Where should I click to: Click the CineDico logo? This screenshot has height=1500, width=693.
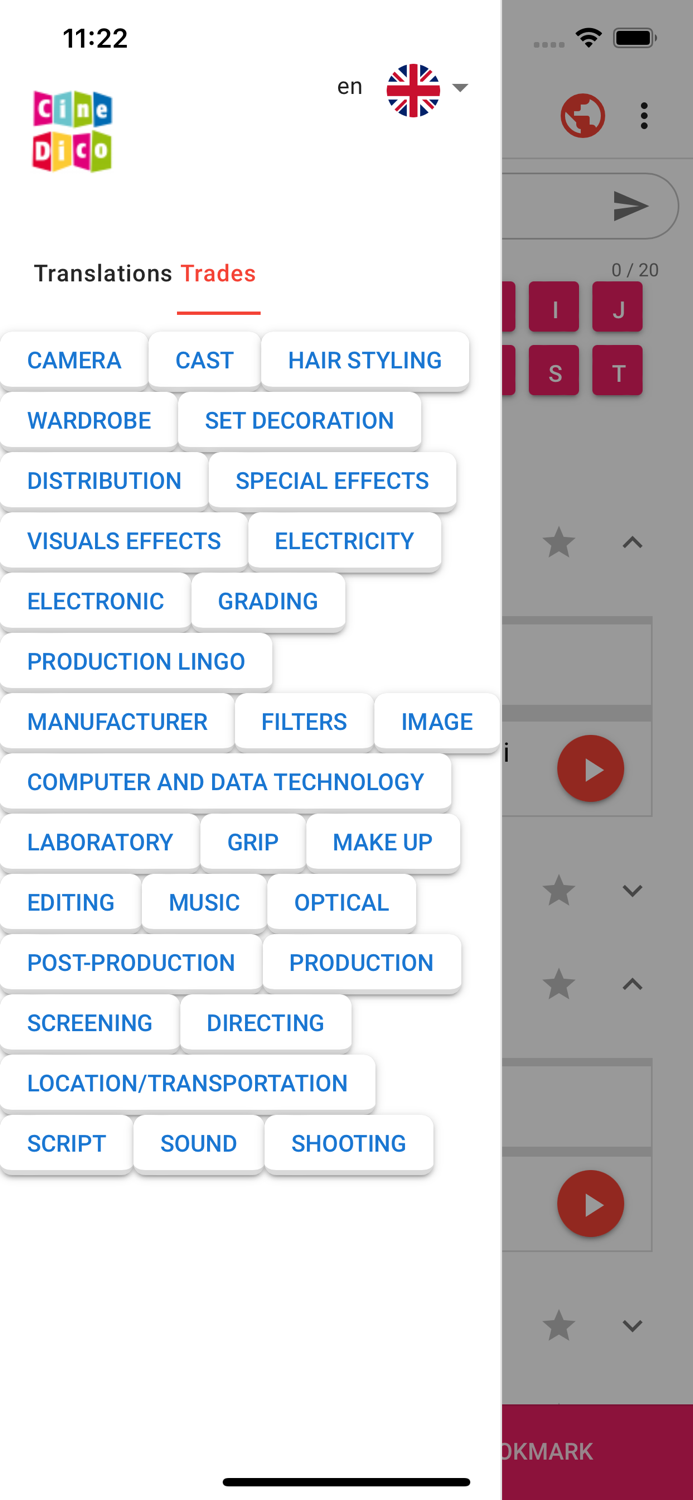coord(72,131)
